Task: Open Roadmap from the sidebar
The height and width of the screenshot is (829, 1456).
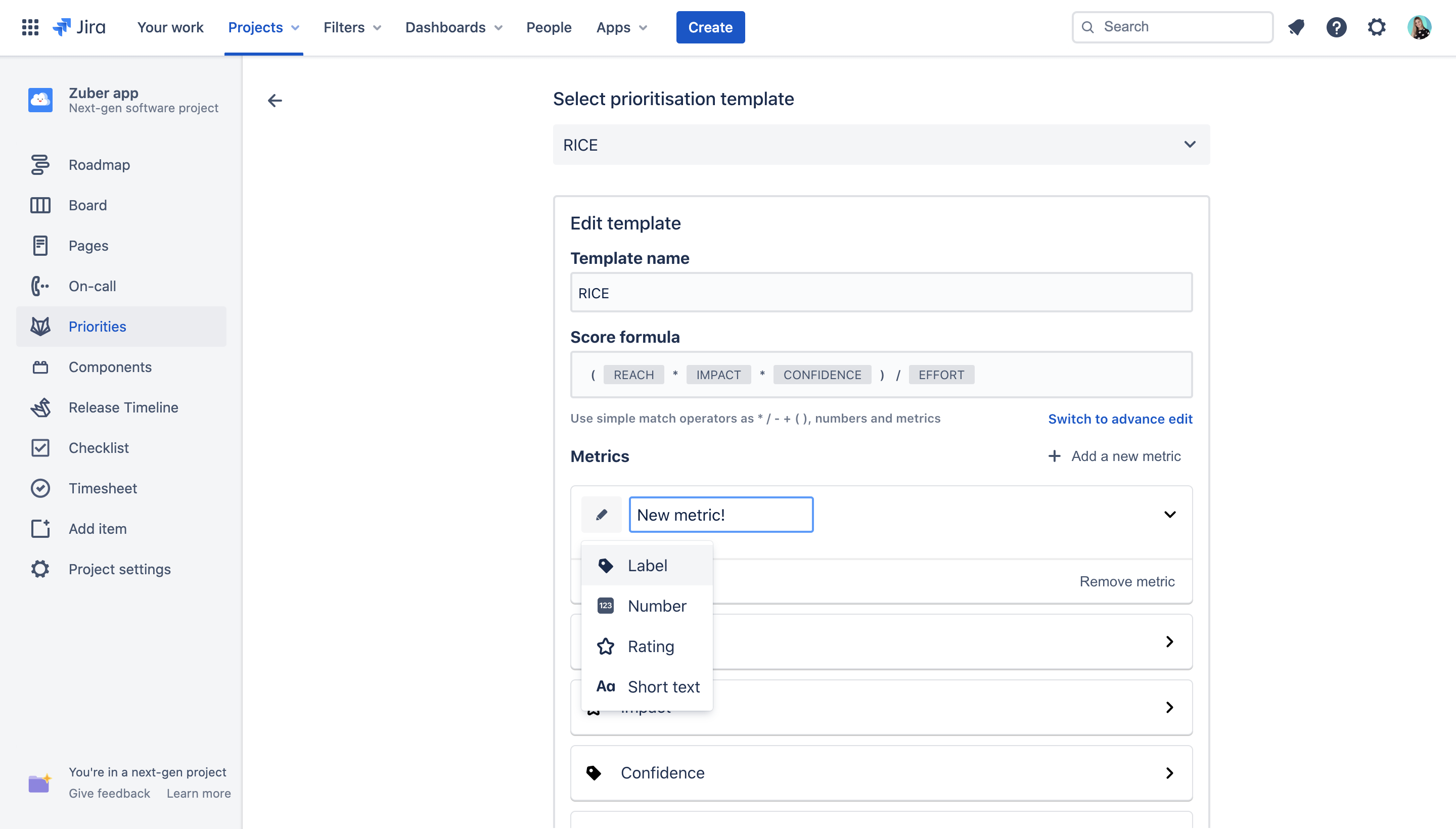Action: point(99,165)
